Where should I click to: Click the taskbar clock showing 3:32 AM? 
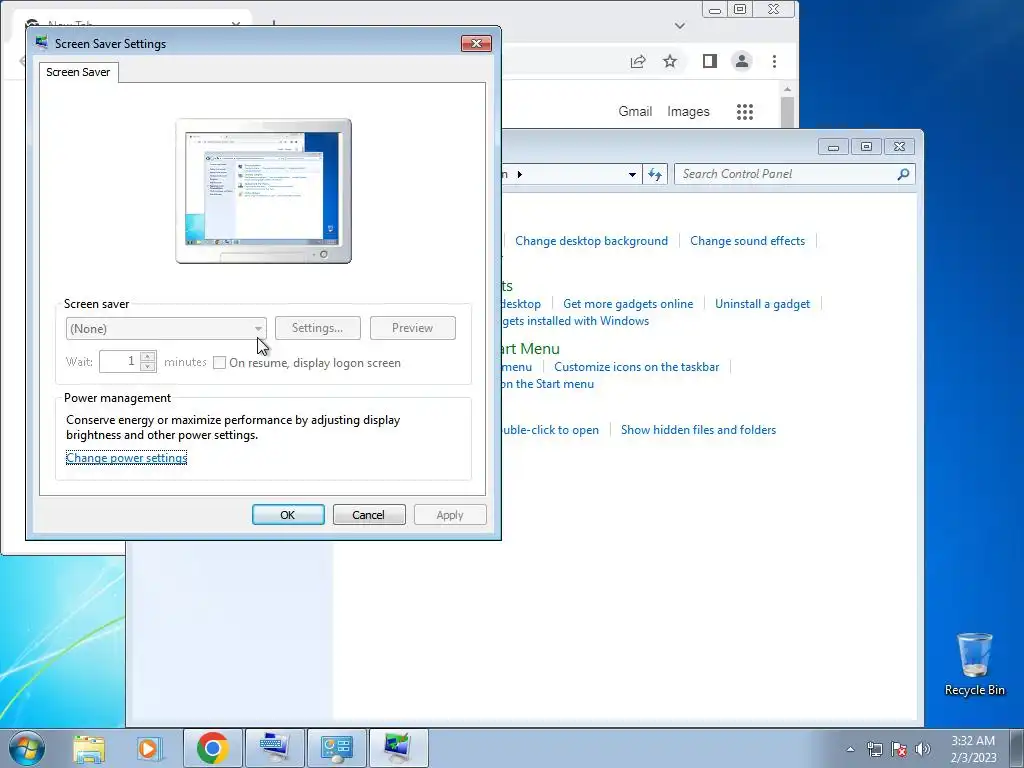(973, 749)
